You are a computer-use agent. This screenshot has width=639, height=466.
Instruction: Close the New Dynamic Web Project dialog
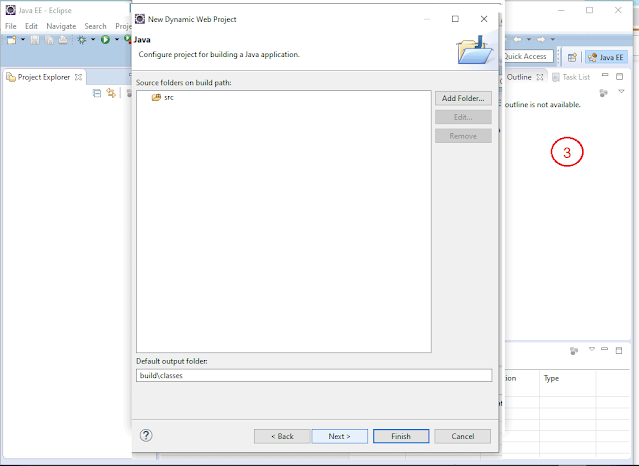tap(484, 19)
